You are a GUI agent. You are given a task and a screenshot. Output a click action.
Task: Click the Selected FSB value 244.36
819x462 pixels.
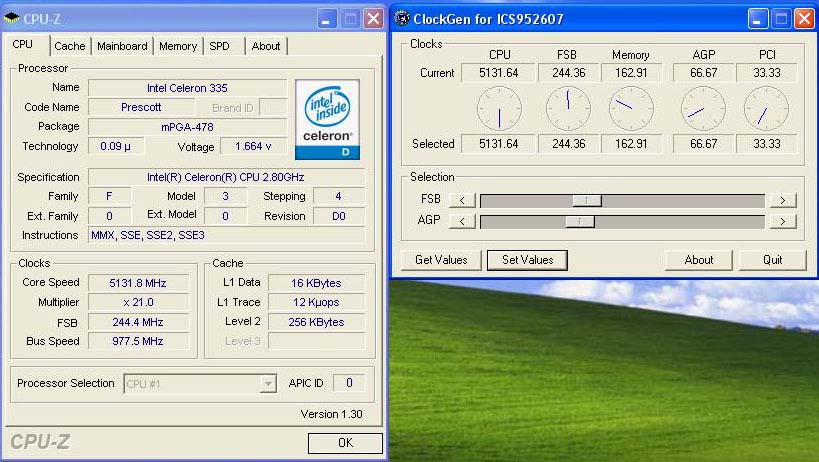(x=568, y=144)
